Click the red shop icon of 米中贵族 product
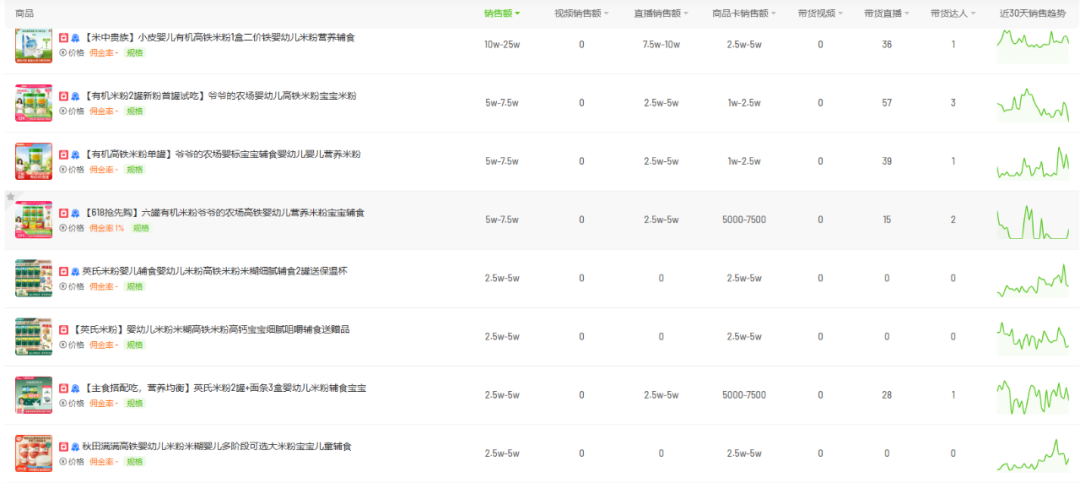Viewport: 1080px width, 483px height. [x=63, y=37]
